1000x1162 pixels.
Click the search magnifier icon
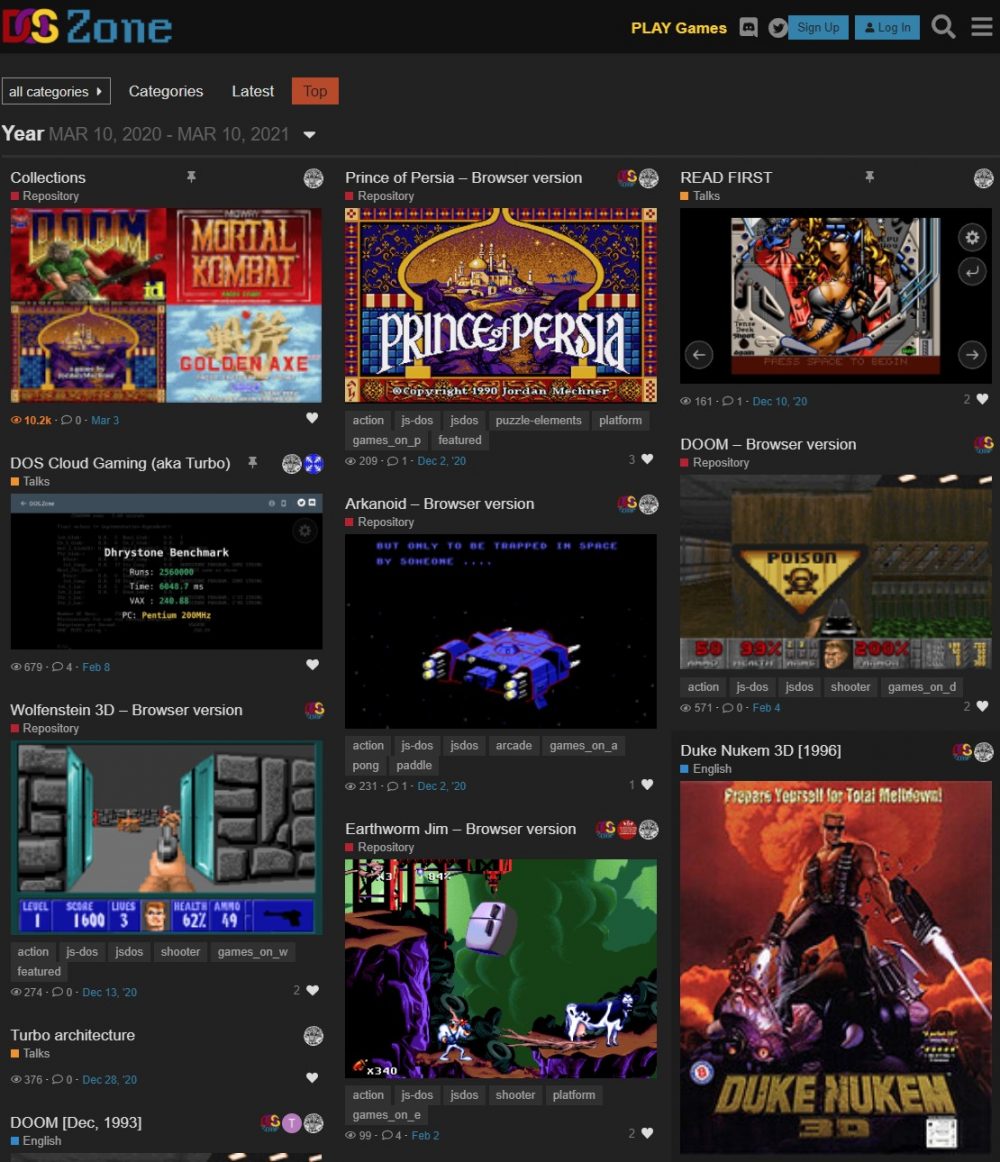(943, 27)
